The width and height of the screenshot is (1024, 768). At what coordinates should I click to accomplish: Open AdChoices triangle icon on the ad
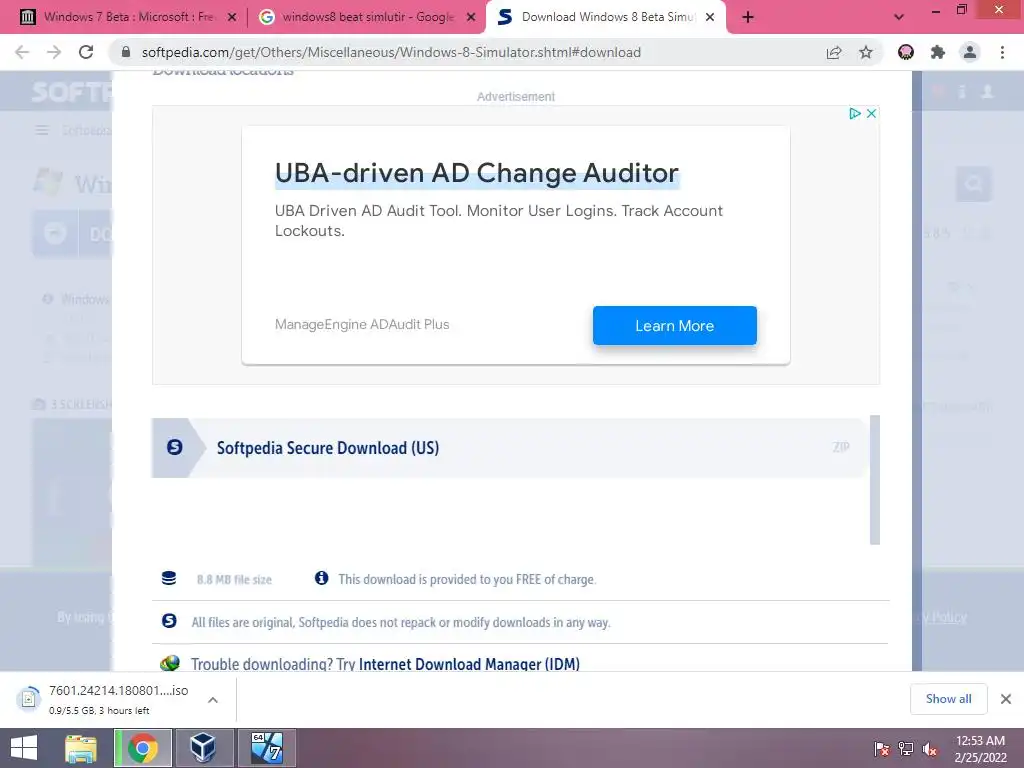(854, 114)
